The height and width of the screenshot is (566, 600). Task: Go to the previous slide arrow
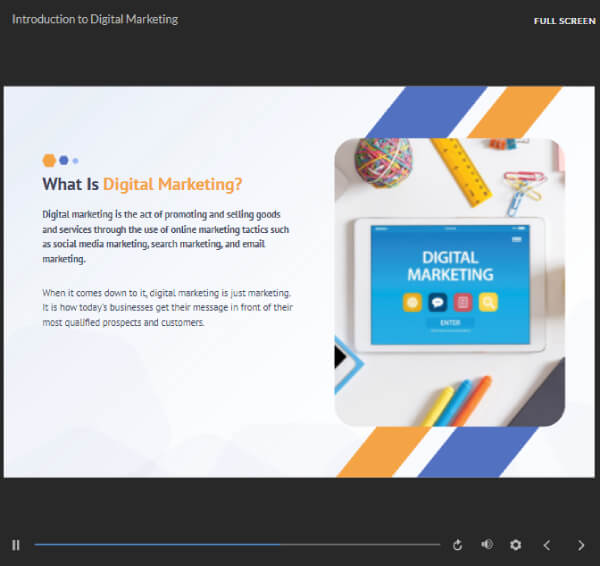coord(547,545)
